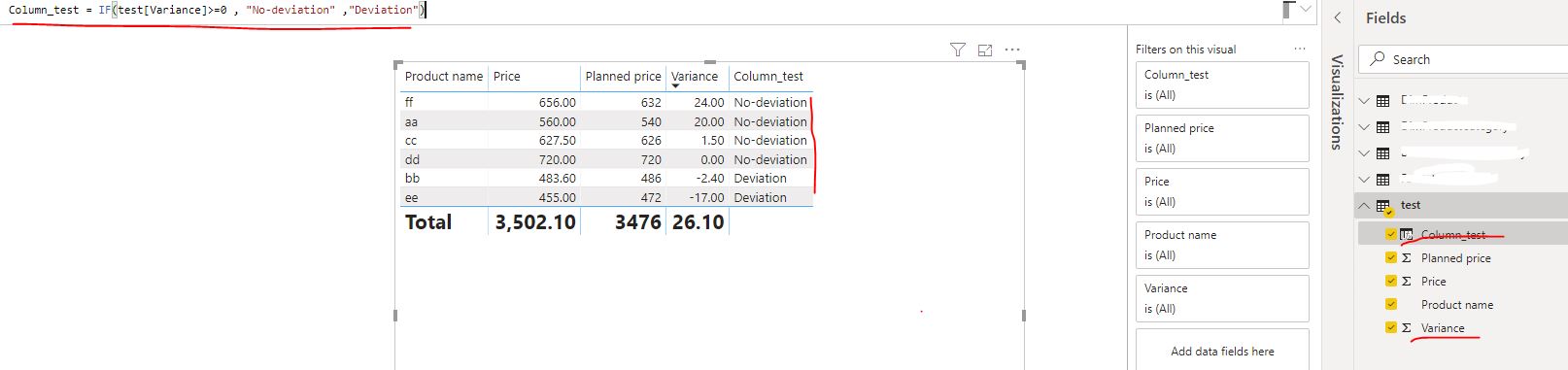
Task: Open focus mode for the table visual
Action: 985,50
